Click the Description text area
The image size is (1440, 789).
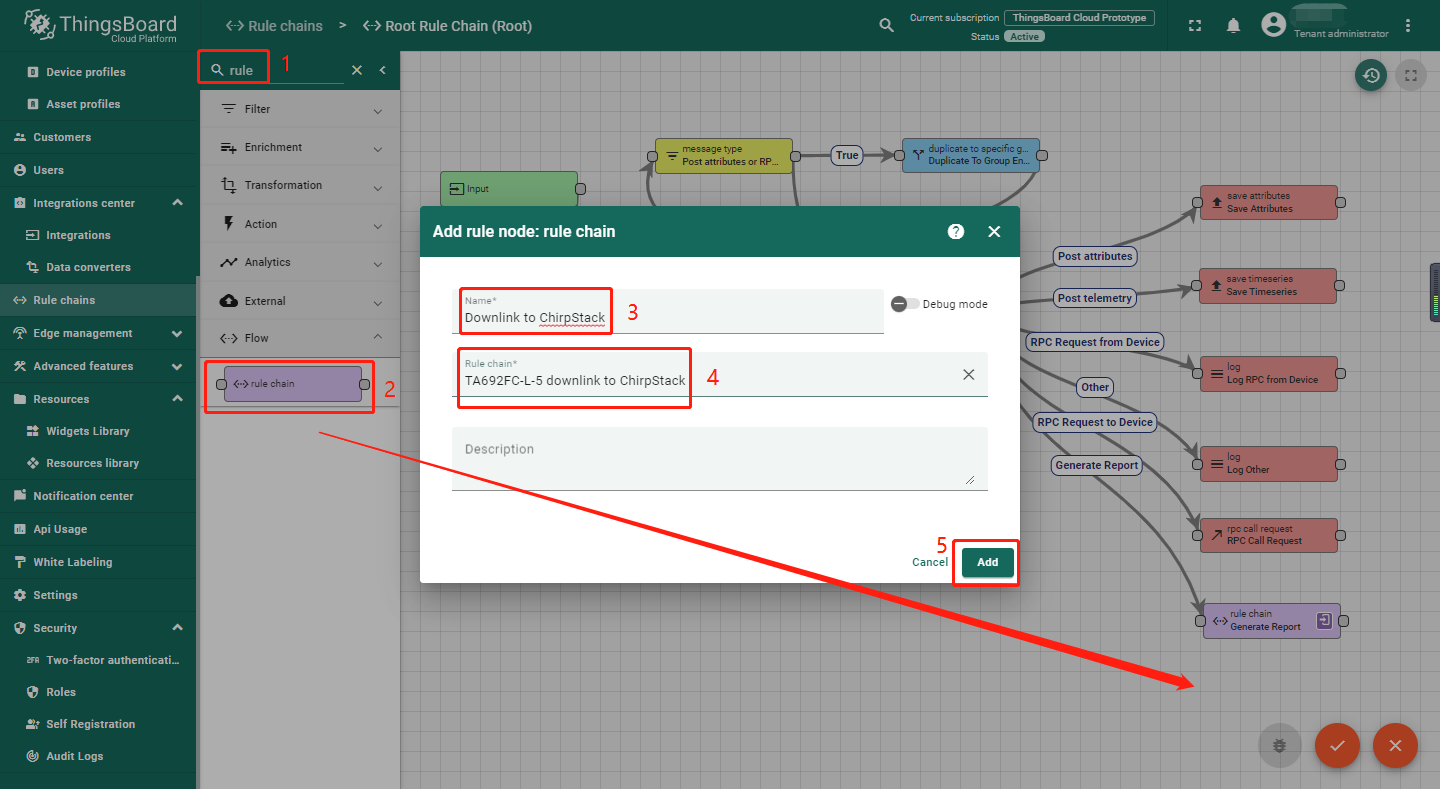pos(720,458)
